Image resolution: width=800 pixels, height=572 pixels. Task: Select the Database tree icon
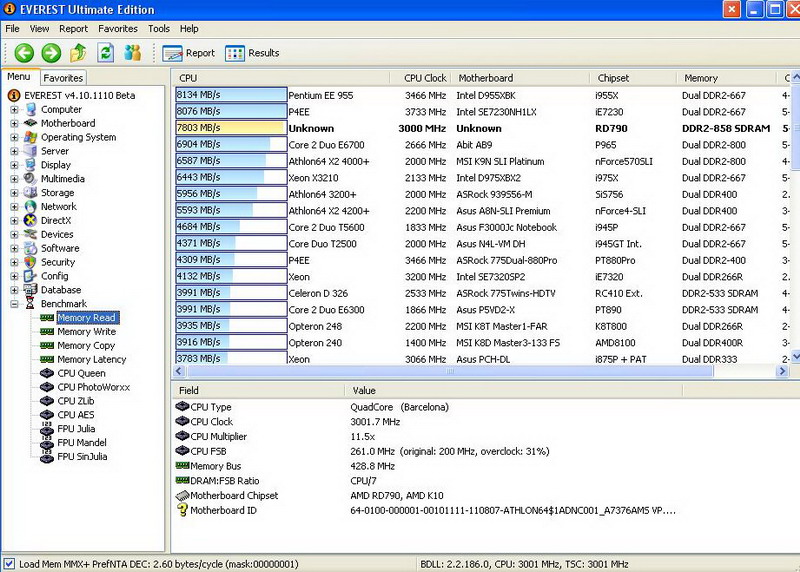(31, 289)
